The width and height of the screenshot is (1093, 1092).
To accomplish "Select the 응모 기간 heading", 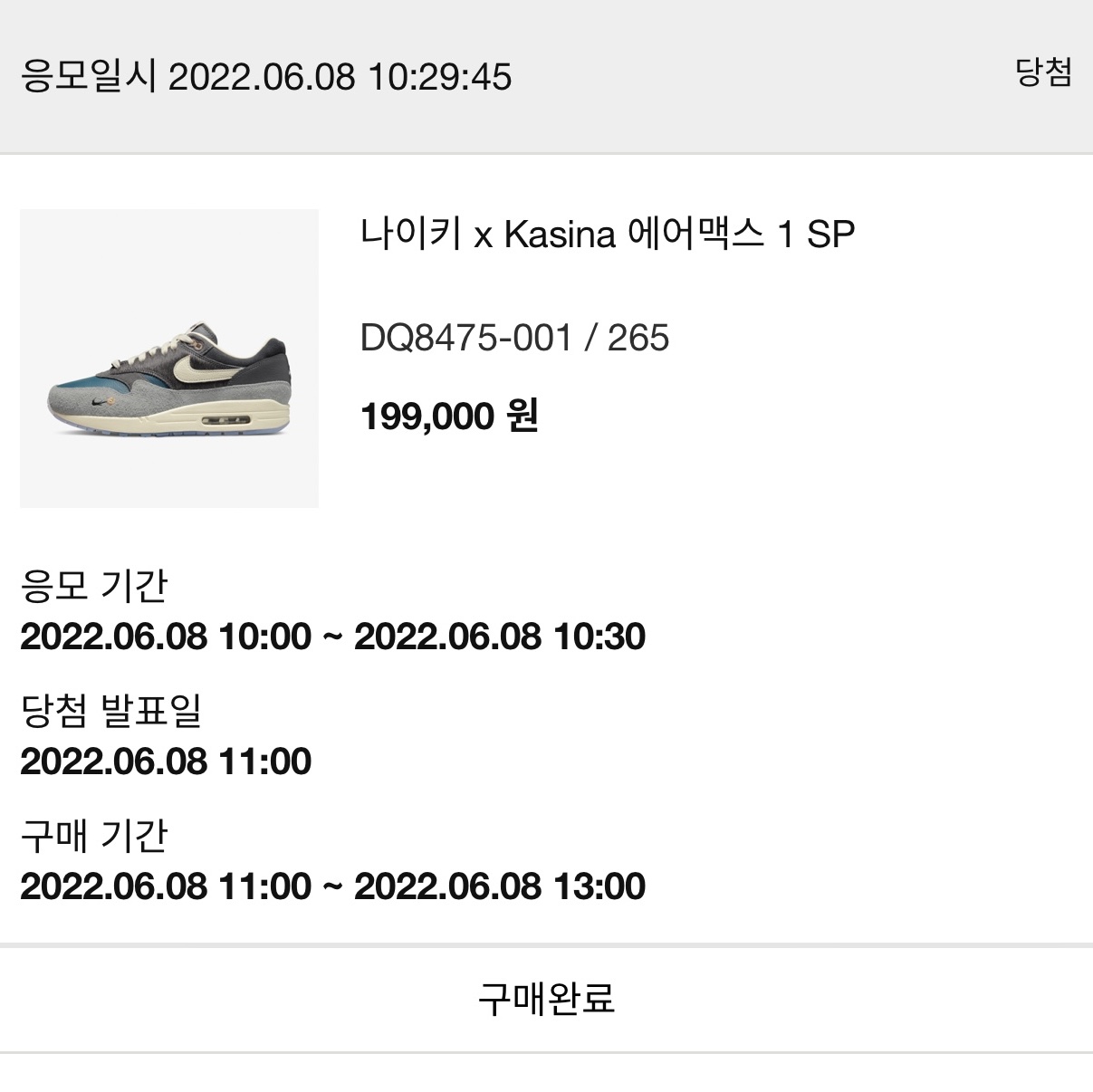I will 93,586.
